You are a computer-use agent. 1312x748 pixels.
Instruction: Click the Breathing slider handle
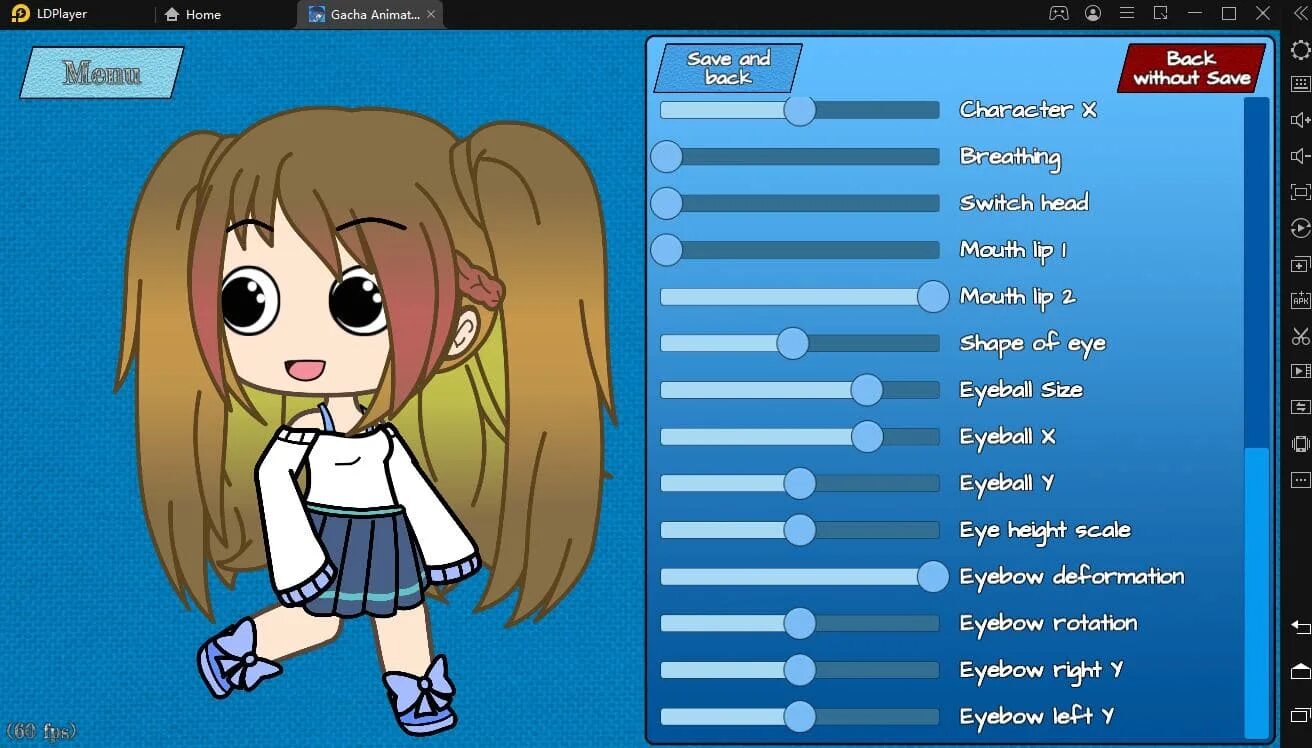666,157
